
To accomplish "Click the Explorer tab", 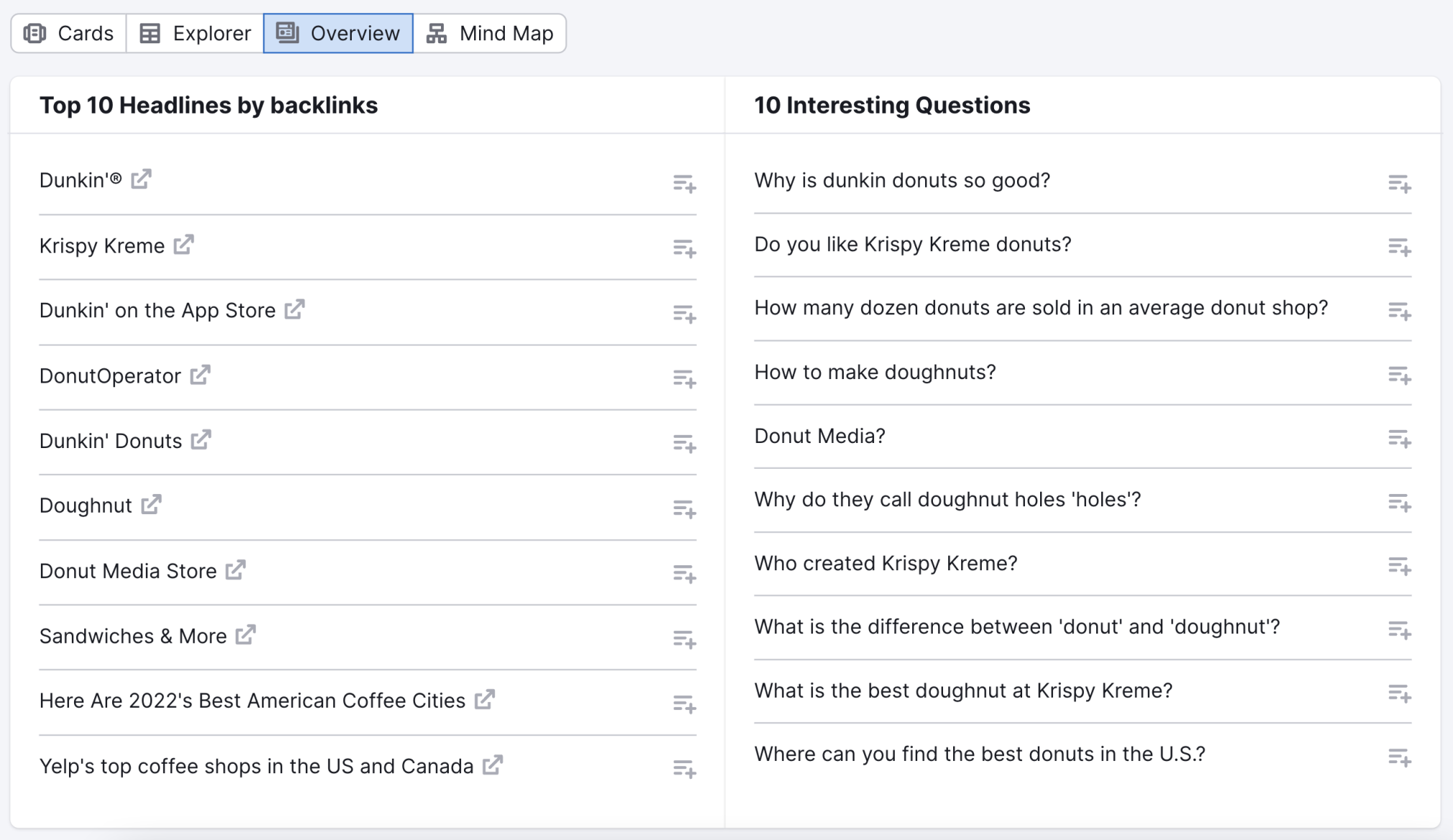I will [x=197, y=33].
